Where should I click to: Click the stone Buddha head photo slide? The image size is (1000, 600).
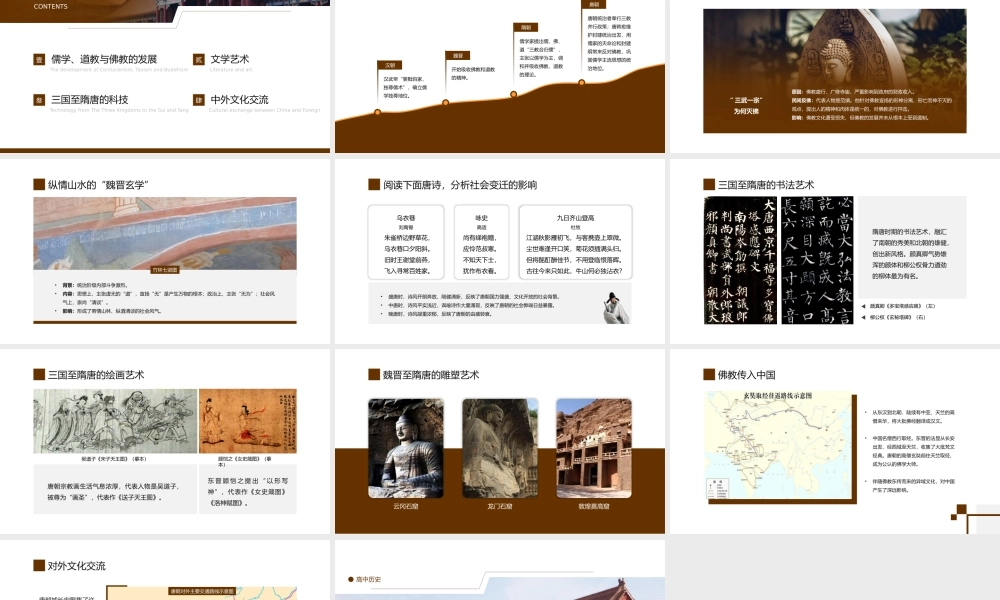point(834,71)
